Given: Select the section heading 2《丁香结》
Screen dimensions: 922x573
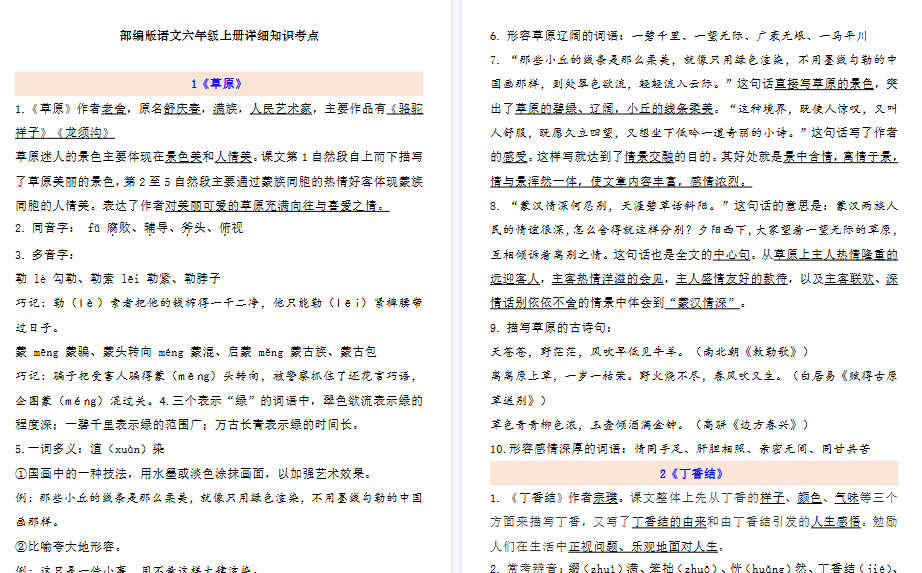Looking at the screenshot, I should point(691,474).
